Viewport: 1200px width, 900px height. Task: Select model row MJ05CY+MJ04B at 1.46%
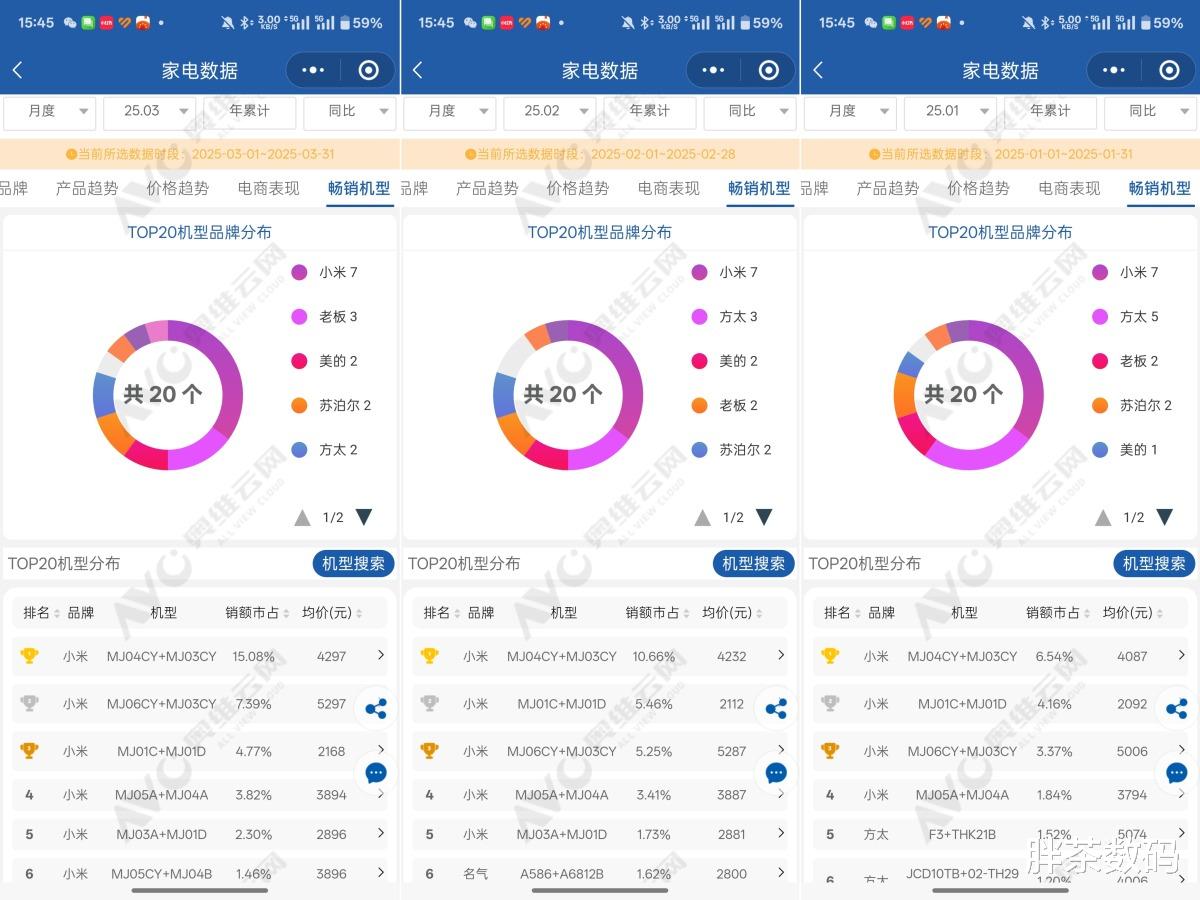coord(200,873)
